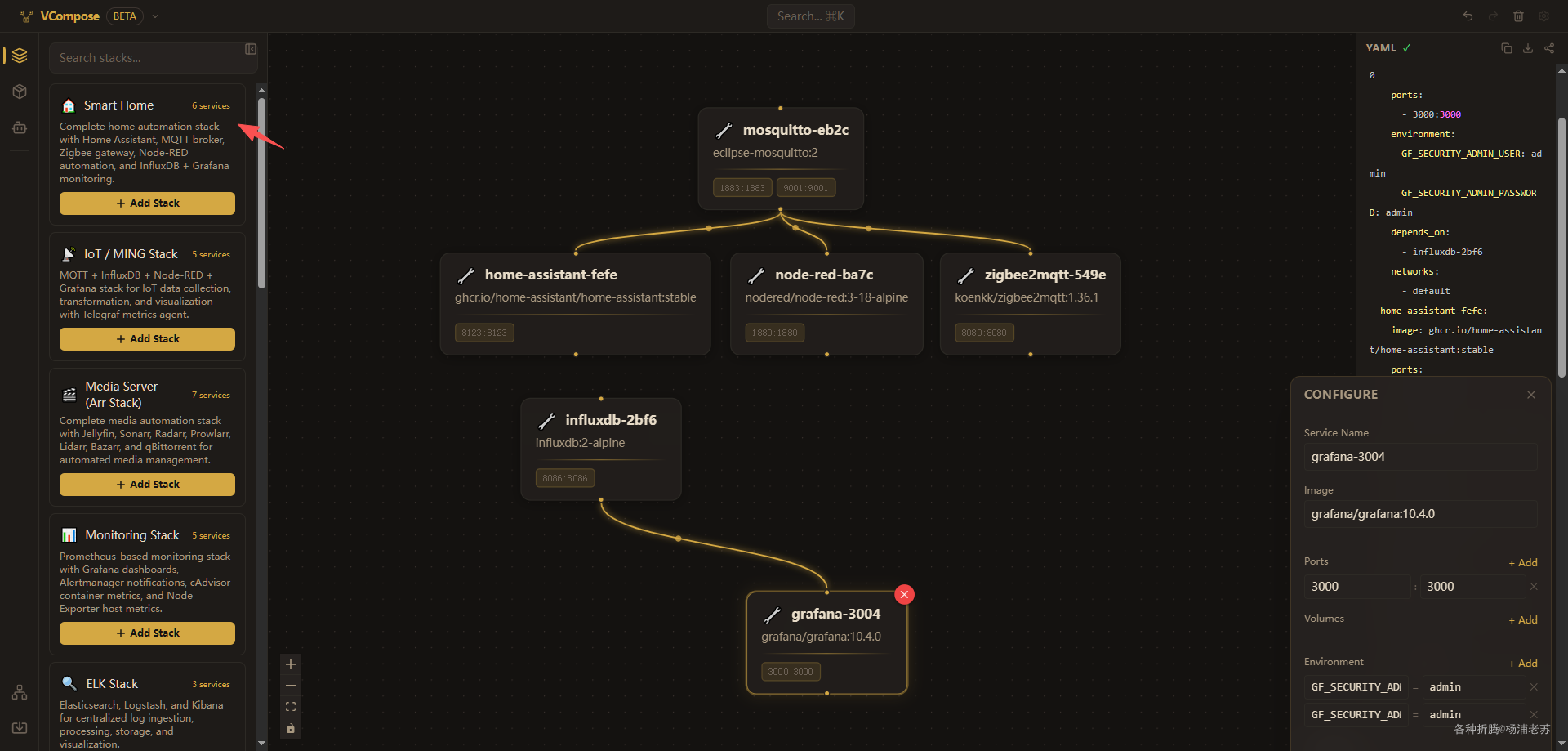This screenshot has width=1568, height=751.
Task: Add a new port in Configure panel
Action: click(x=1523, y=562)
